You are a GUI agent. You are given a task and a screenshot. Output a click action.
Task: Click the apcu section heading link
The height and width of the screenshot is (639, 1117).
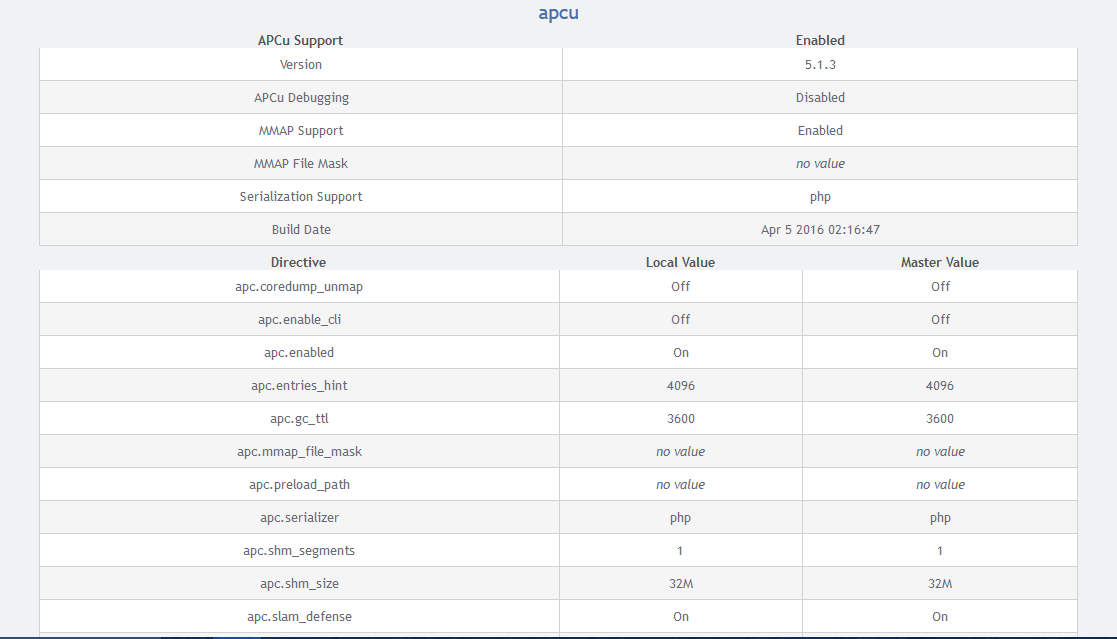tap(558, 14)
